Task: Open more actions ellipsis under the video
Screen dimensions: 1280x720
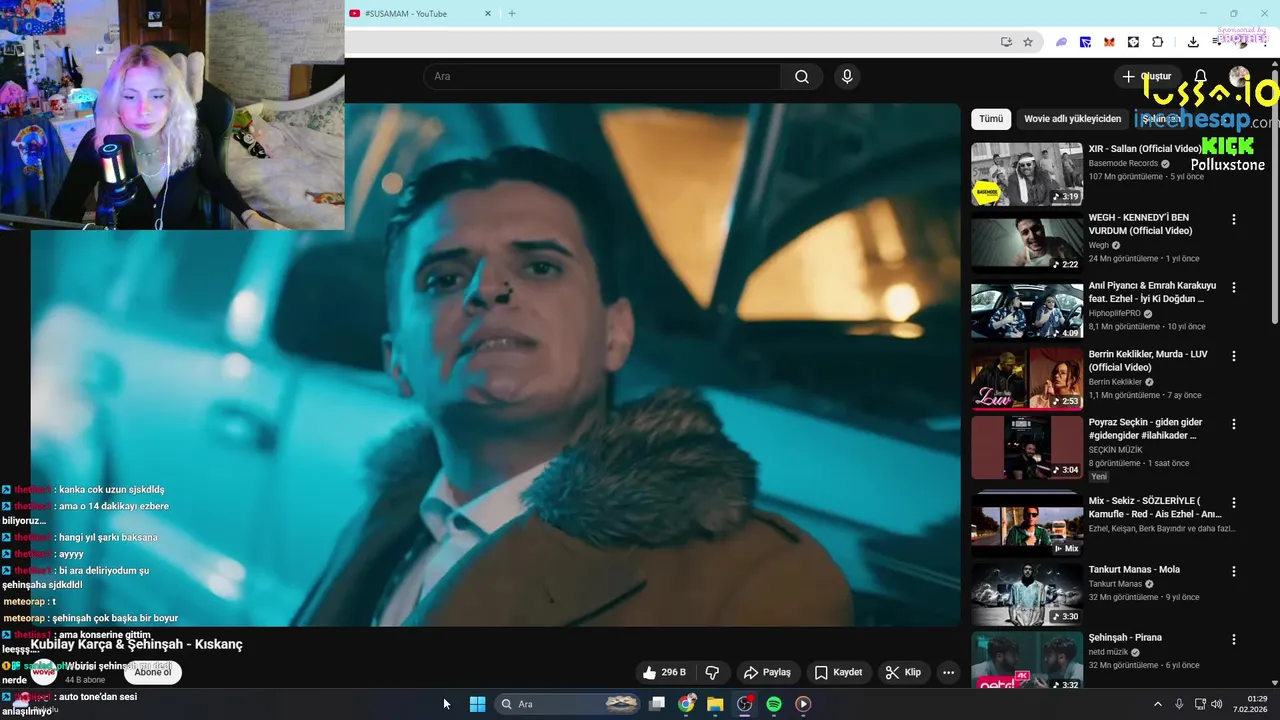Action: click(948, 672)
